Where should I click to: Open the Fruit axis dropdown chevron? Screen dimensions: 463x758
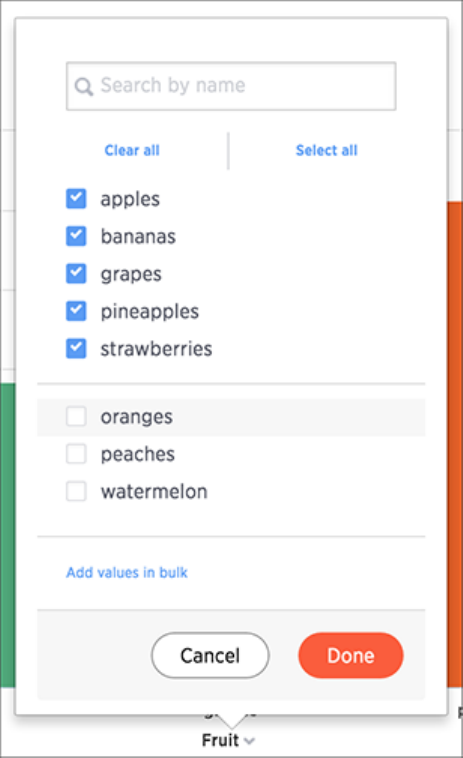tap(249, 741)
